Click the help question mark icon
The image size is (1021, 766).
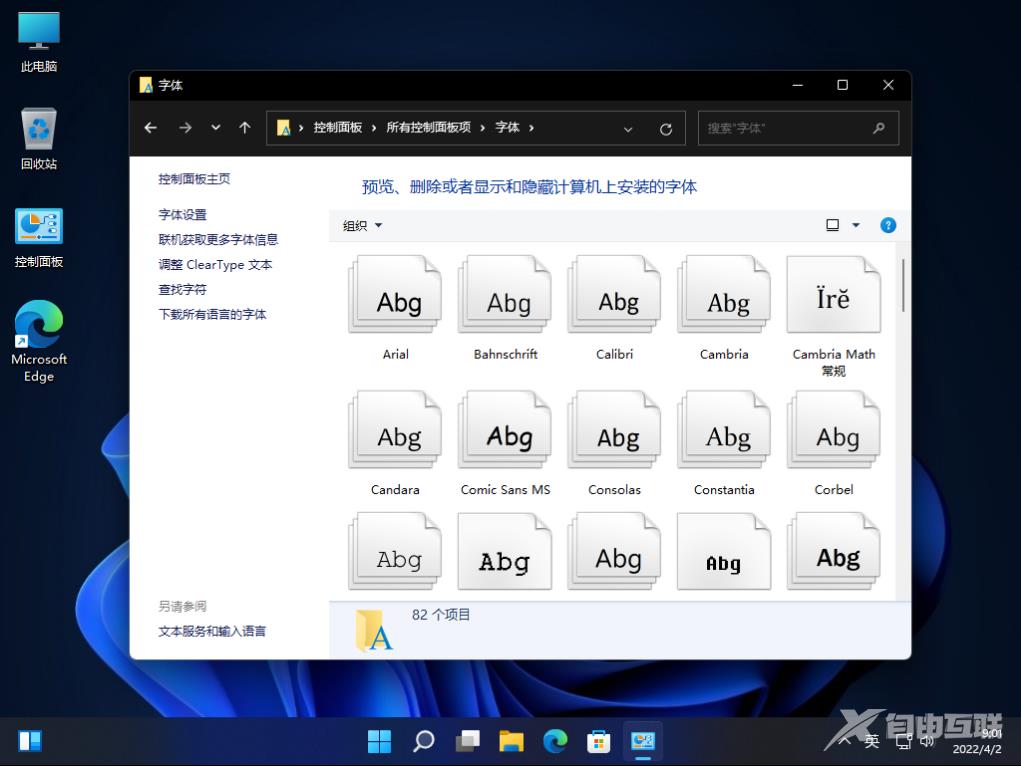click(x=887, y=225)
